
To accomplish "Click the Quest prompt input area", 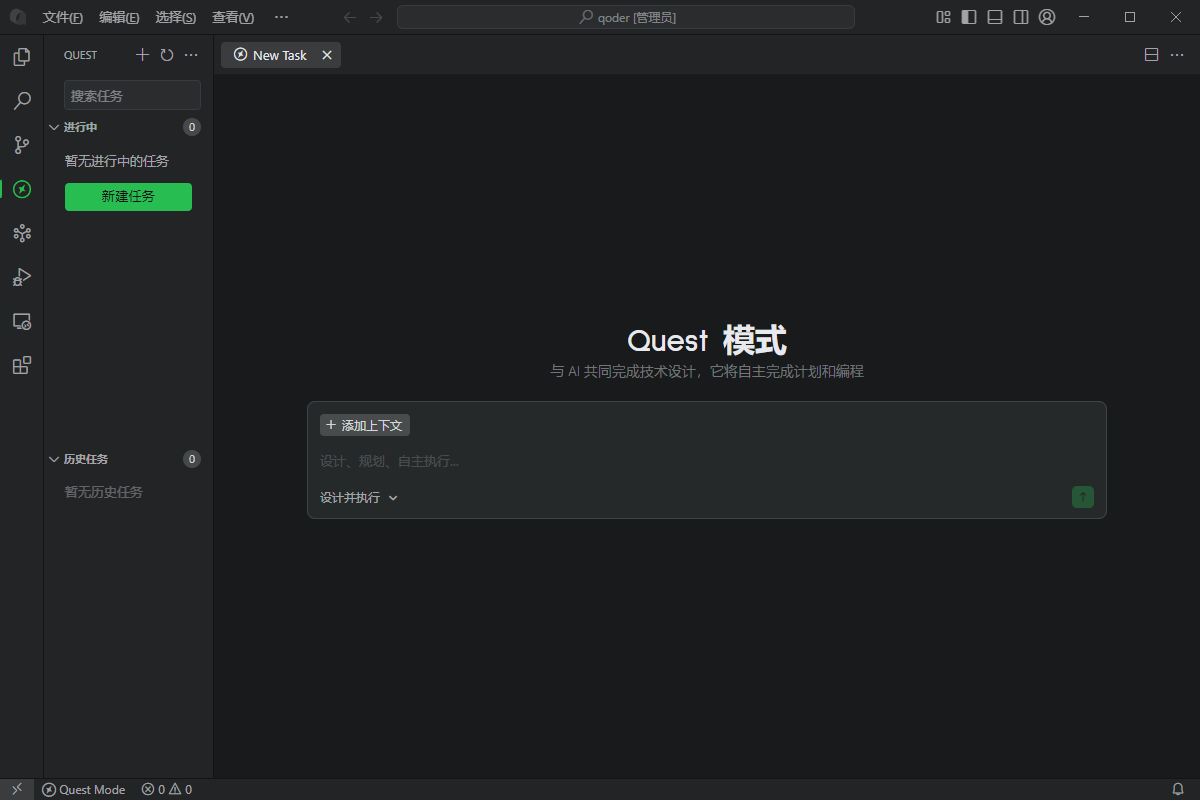I will tap(706, 461).
